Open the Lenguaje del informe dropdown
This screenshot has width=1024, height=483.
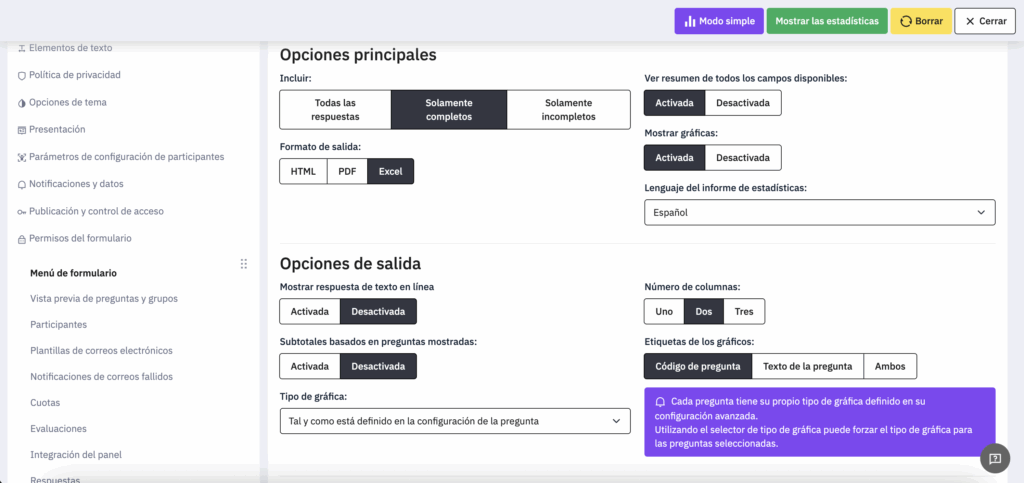819,212
